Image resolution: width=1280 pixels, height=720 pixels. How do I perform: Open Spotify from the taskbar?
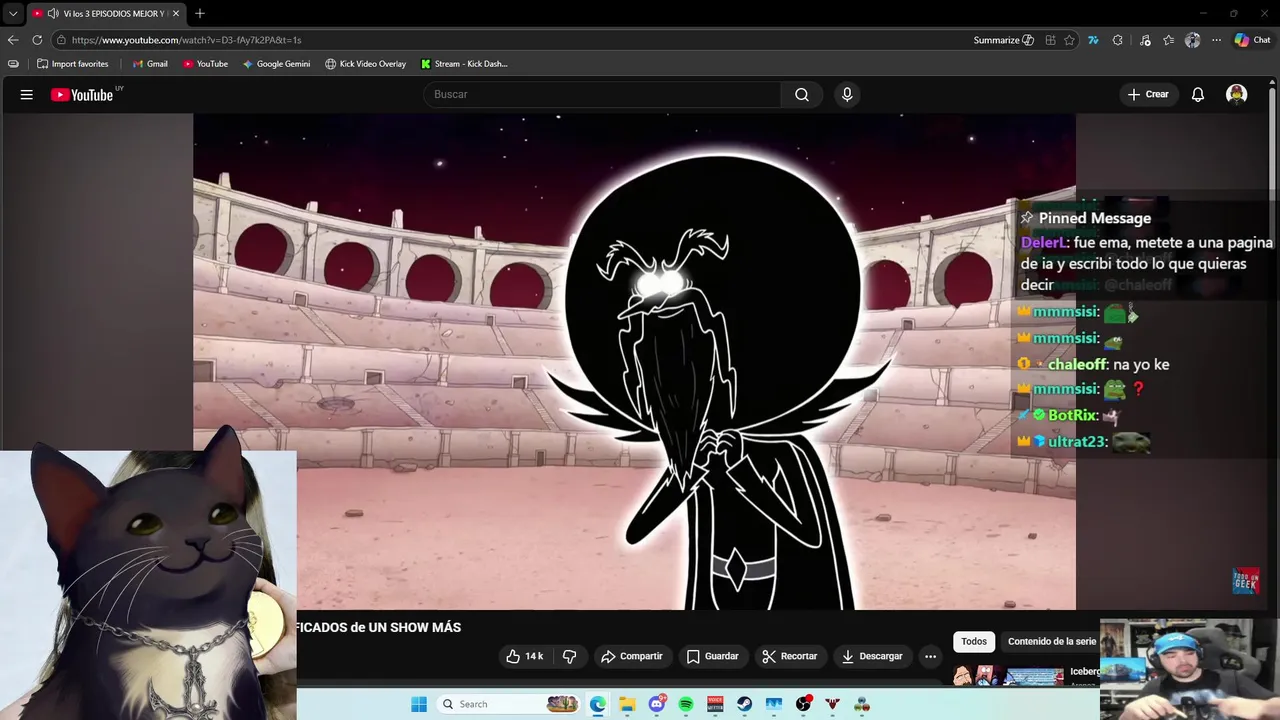click(686, 704)
